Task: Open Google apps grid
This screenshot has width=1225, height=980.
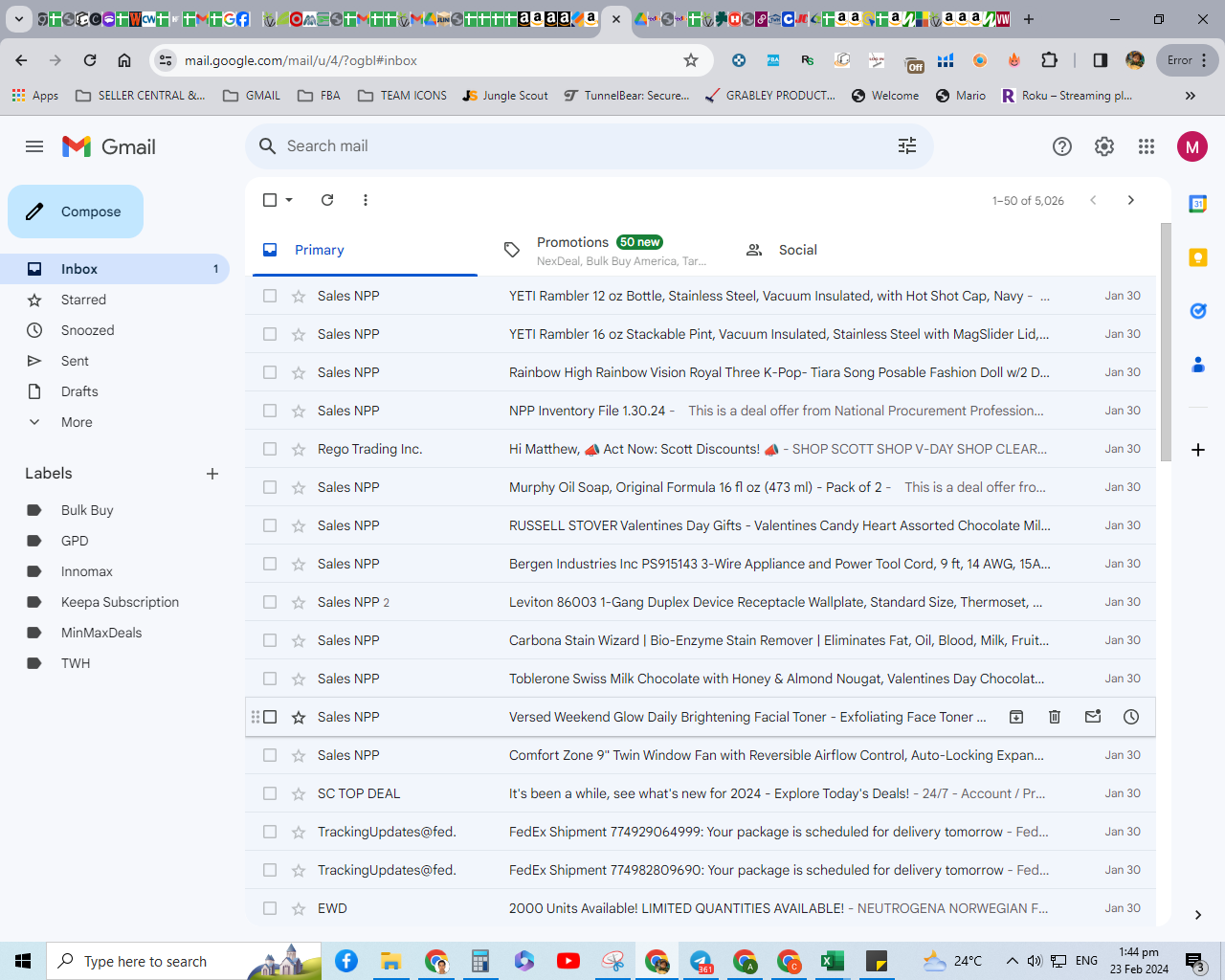Action: click(x=1147, y=146)
